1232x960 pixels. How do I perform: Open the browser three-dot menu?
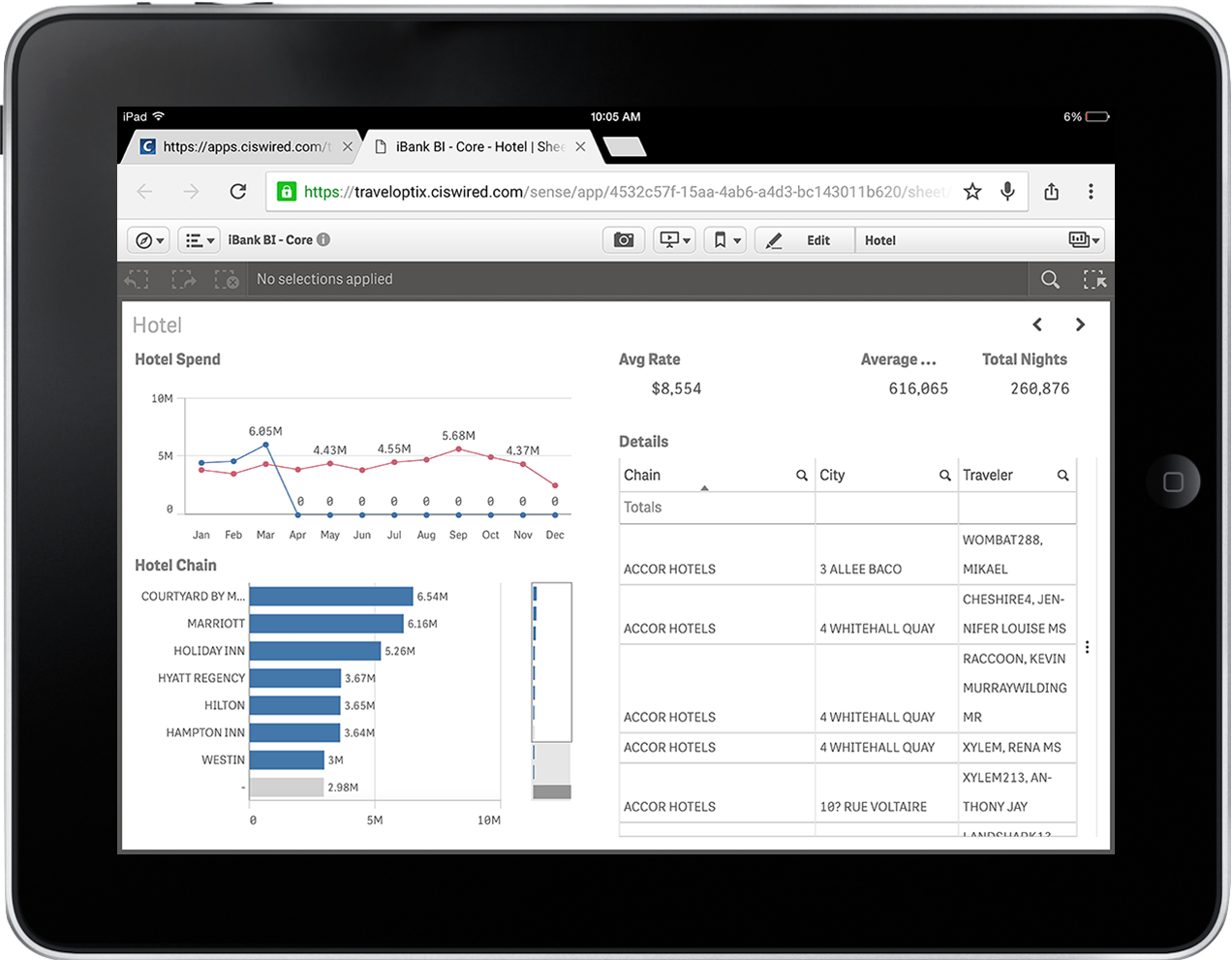pos(1091,192)
